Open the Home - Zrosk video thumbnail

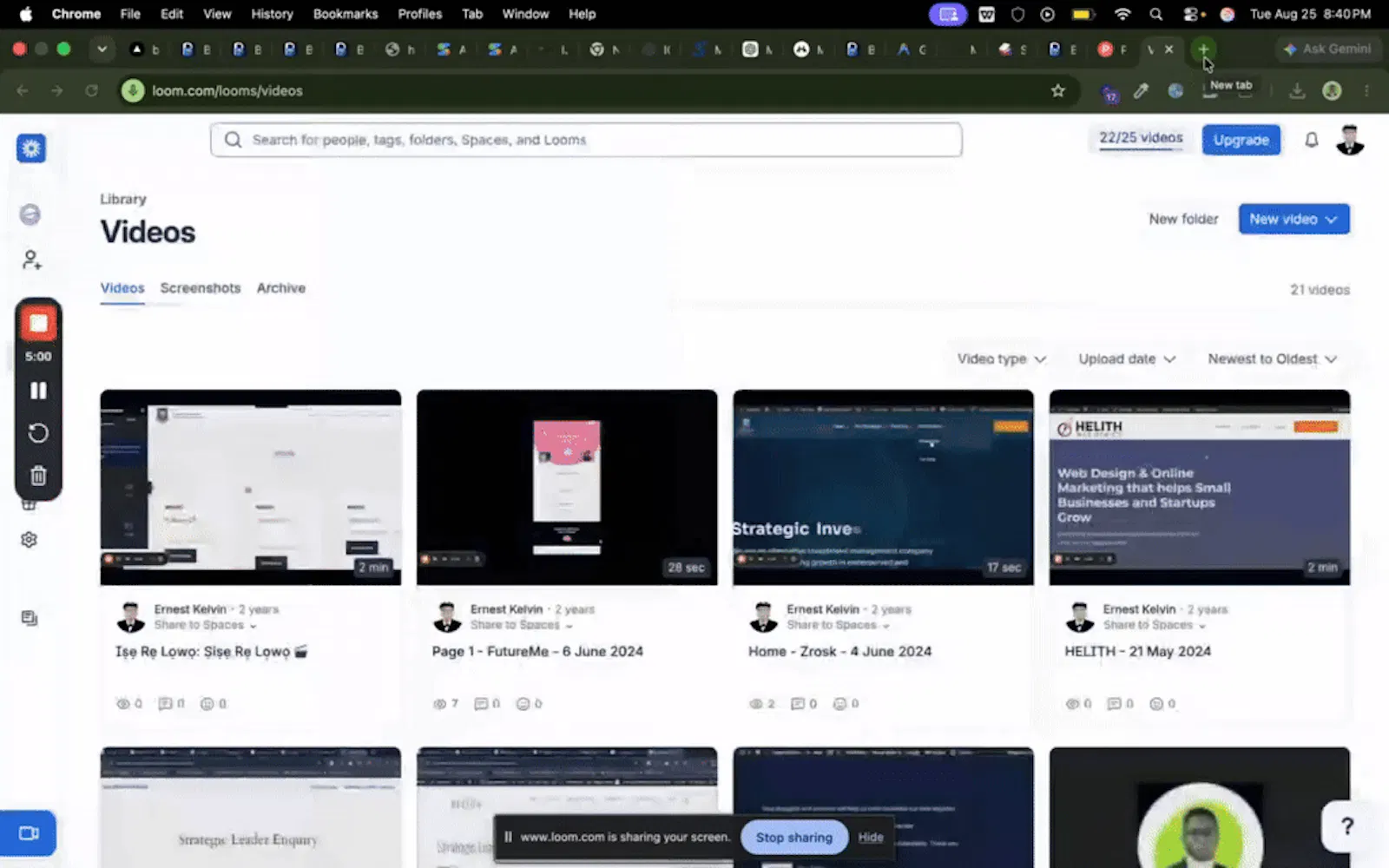[x=884, y=488]
